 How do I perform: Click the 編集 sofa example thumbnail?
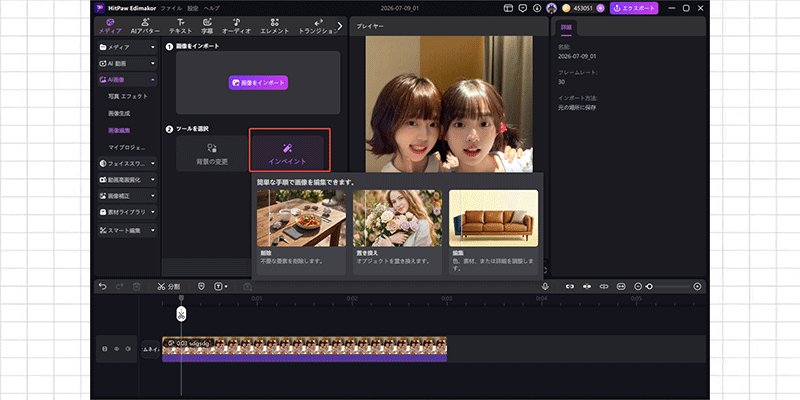(x=493, y=218)
